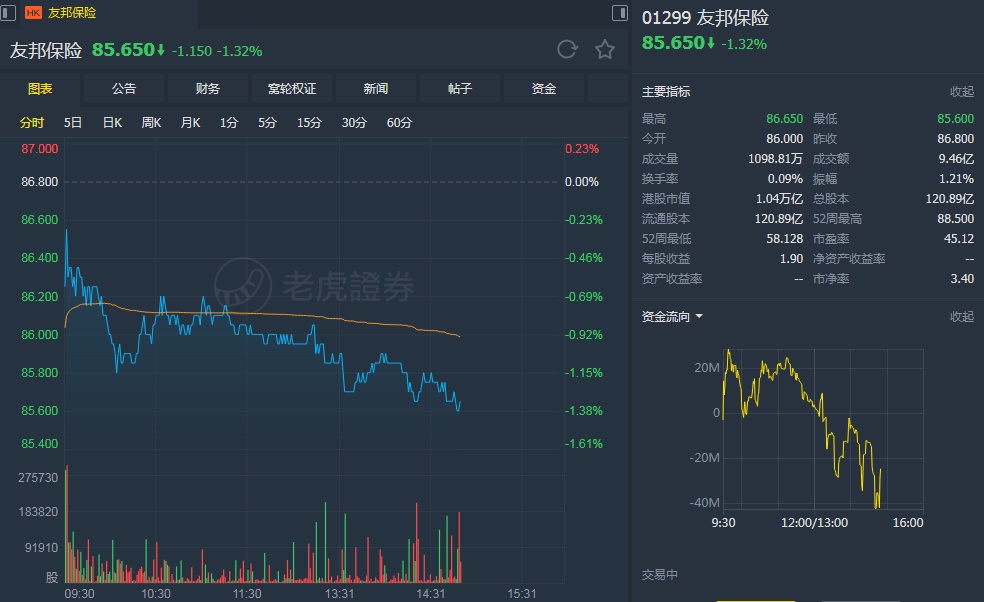Viewport: 984px width, 602px height.
Task: Select the 60分 interval button
Action: click(399, 123)
